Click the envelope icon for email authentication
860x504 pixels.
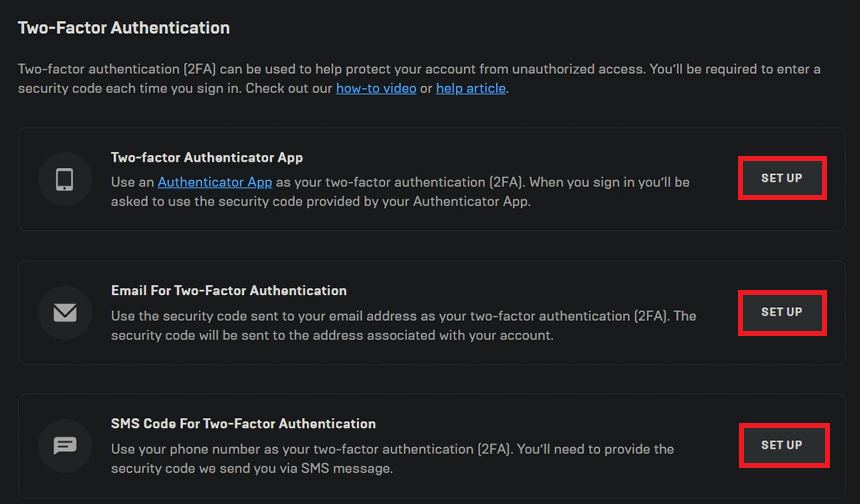(64, 313)
